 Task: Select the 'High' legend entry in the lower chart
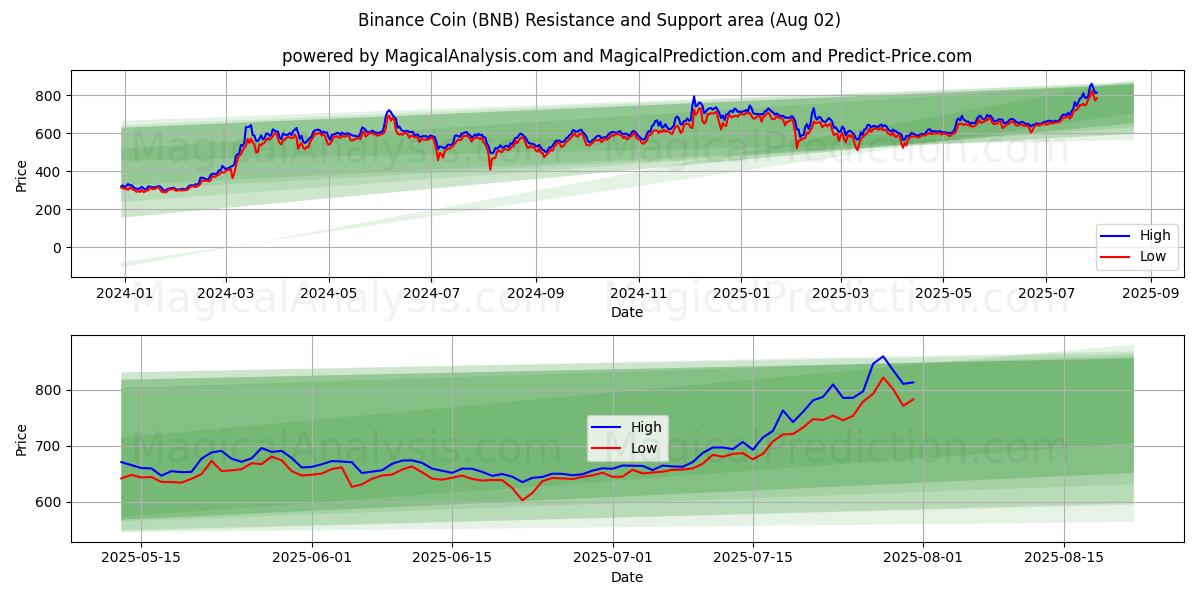point(627,427)
